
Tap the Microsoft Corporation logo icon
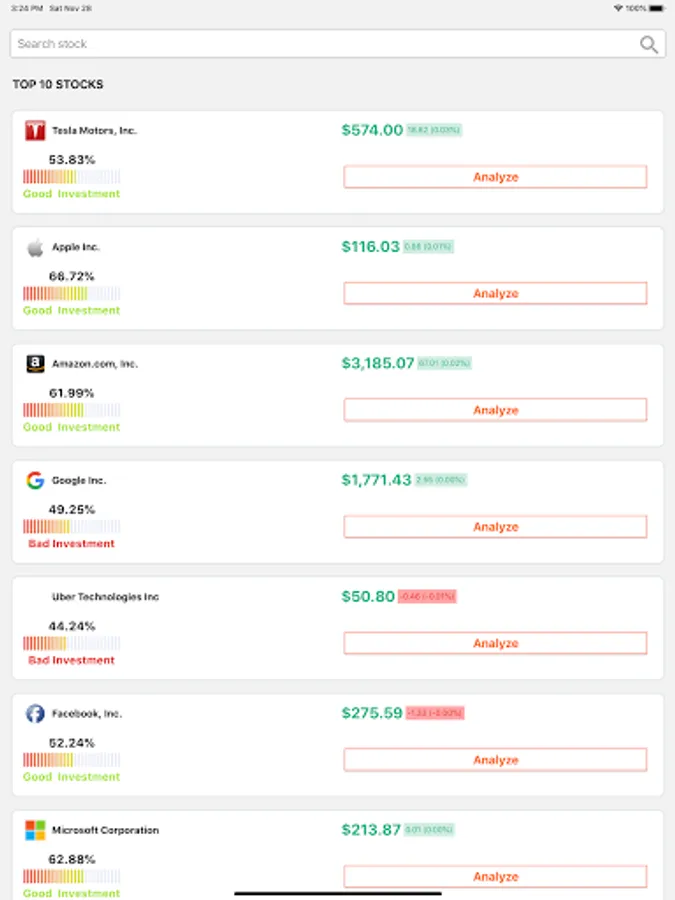point(35,830)
